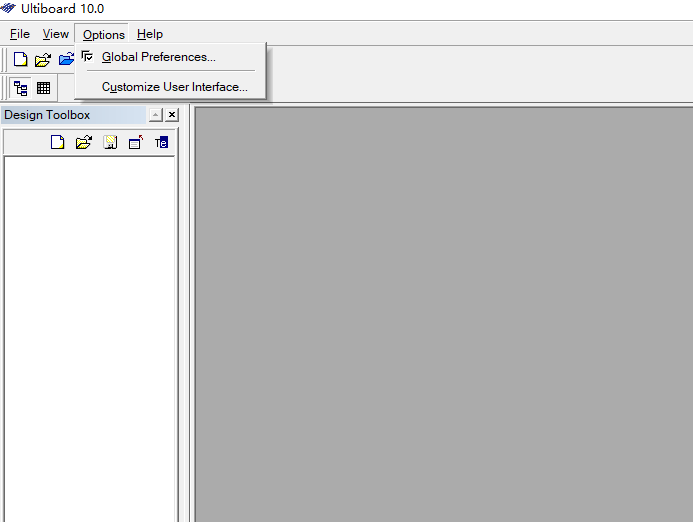Close the open Options menu
Image resolution: width=693 pixels, height=522 pixels.
104,34
